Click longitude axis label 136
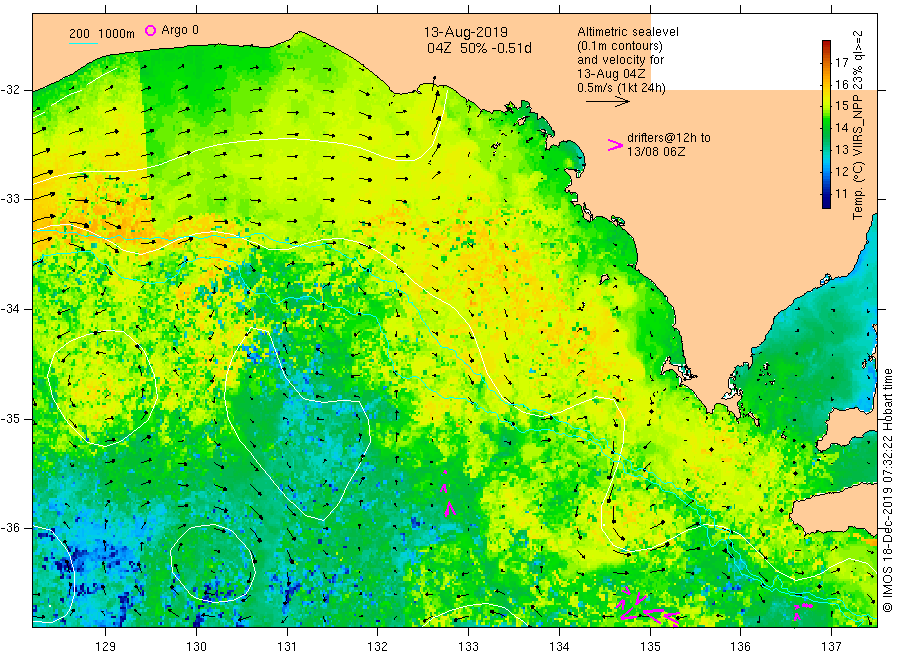This screenshot has width=900, height=660. click(740, 646)
